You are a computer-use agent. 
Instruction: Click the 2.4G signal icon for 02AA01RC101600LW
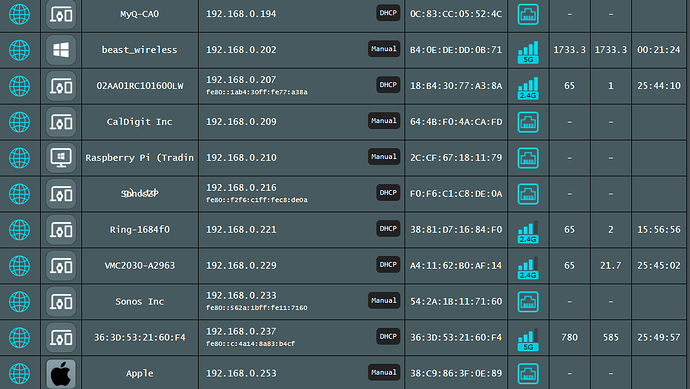pyautogui.click(x=528, y=88)
